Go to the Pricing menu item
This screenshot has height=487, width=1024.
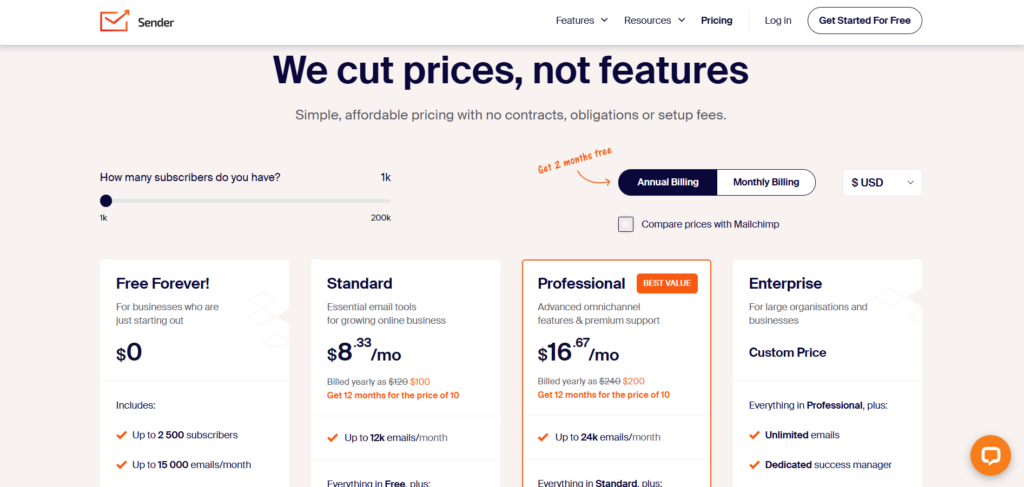tap(716, 20)
